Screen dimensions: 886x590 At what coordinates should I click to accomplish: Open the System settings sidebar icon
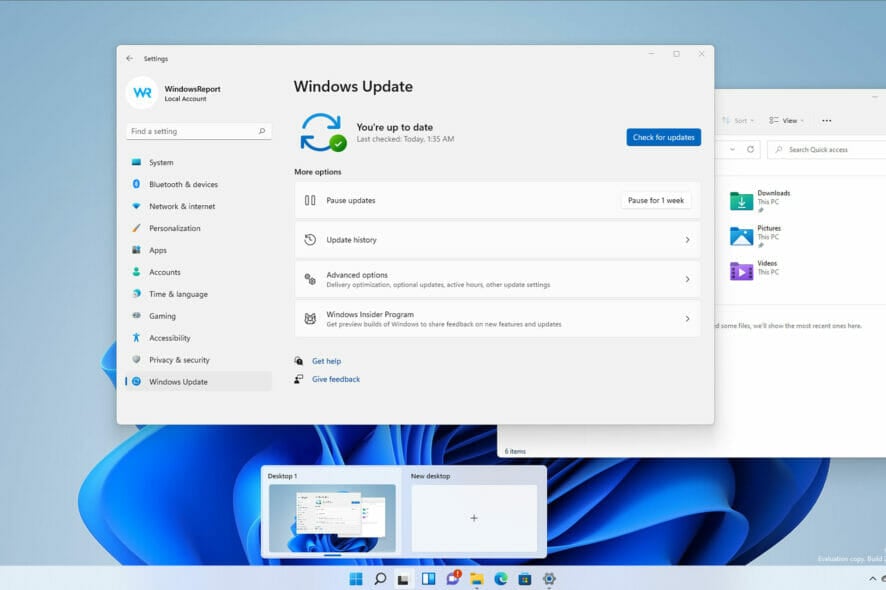click(x=160, y=162)
